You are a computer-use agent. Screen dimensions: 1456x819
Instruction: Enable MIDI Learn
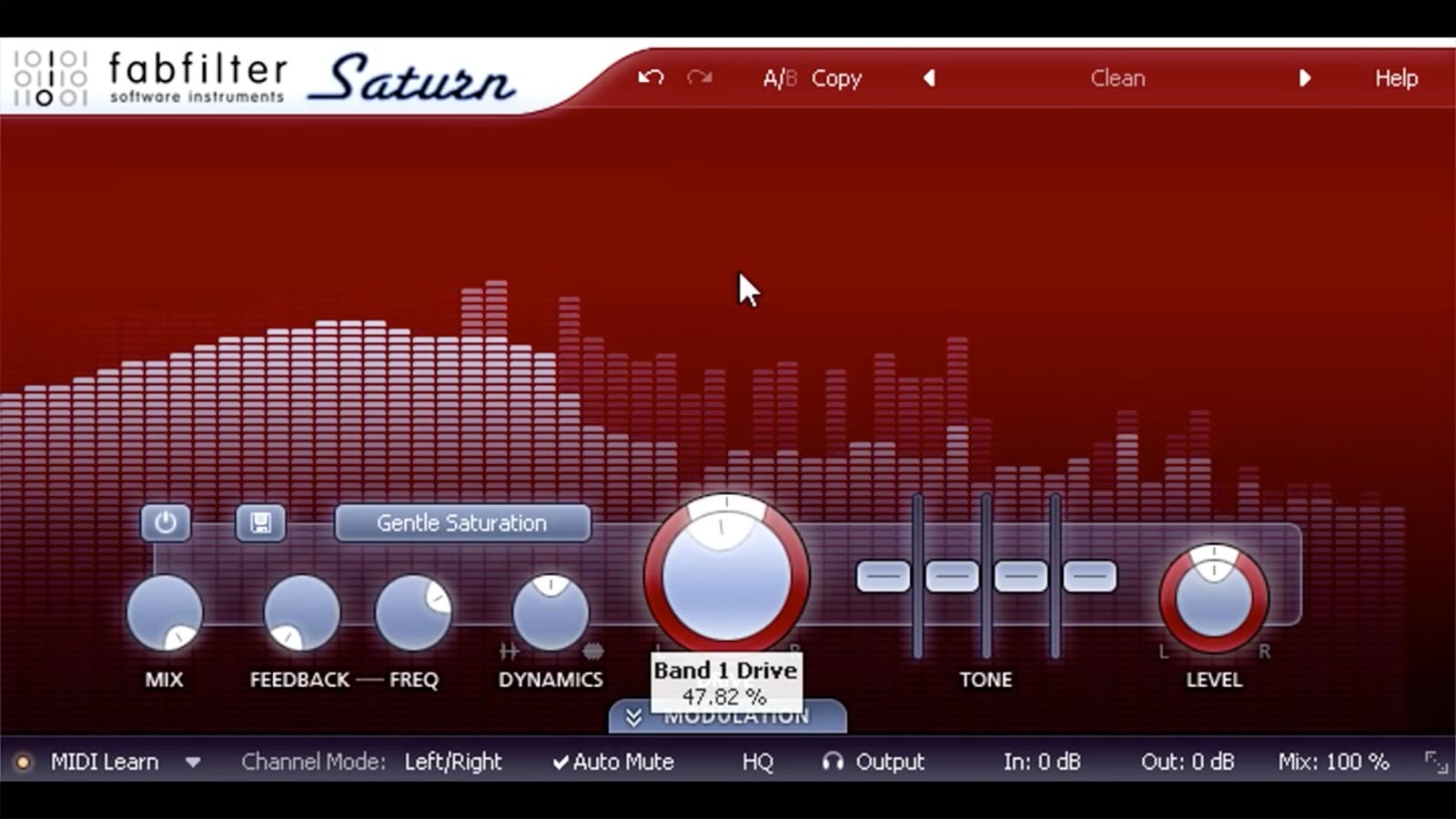coord(105,762)
